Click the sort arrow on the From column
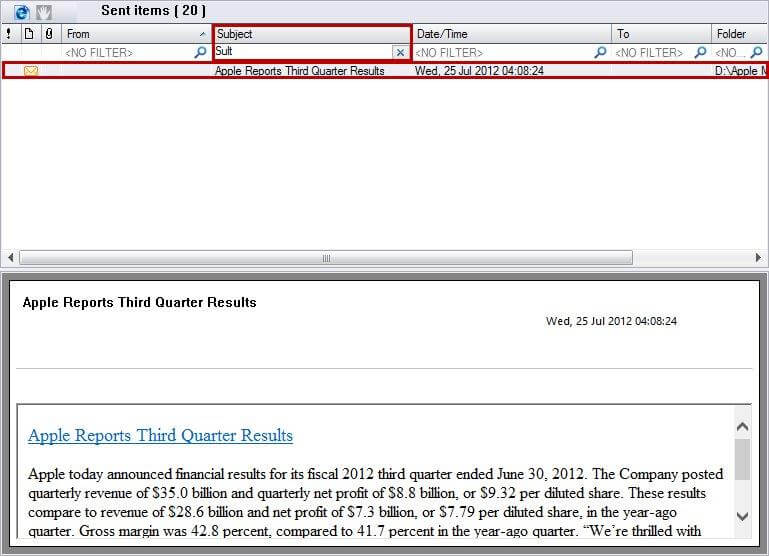The image size is (769, 556). [203, 34]
